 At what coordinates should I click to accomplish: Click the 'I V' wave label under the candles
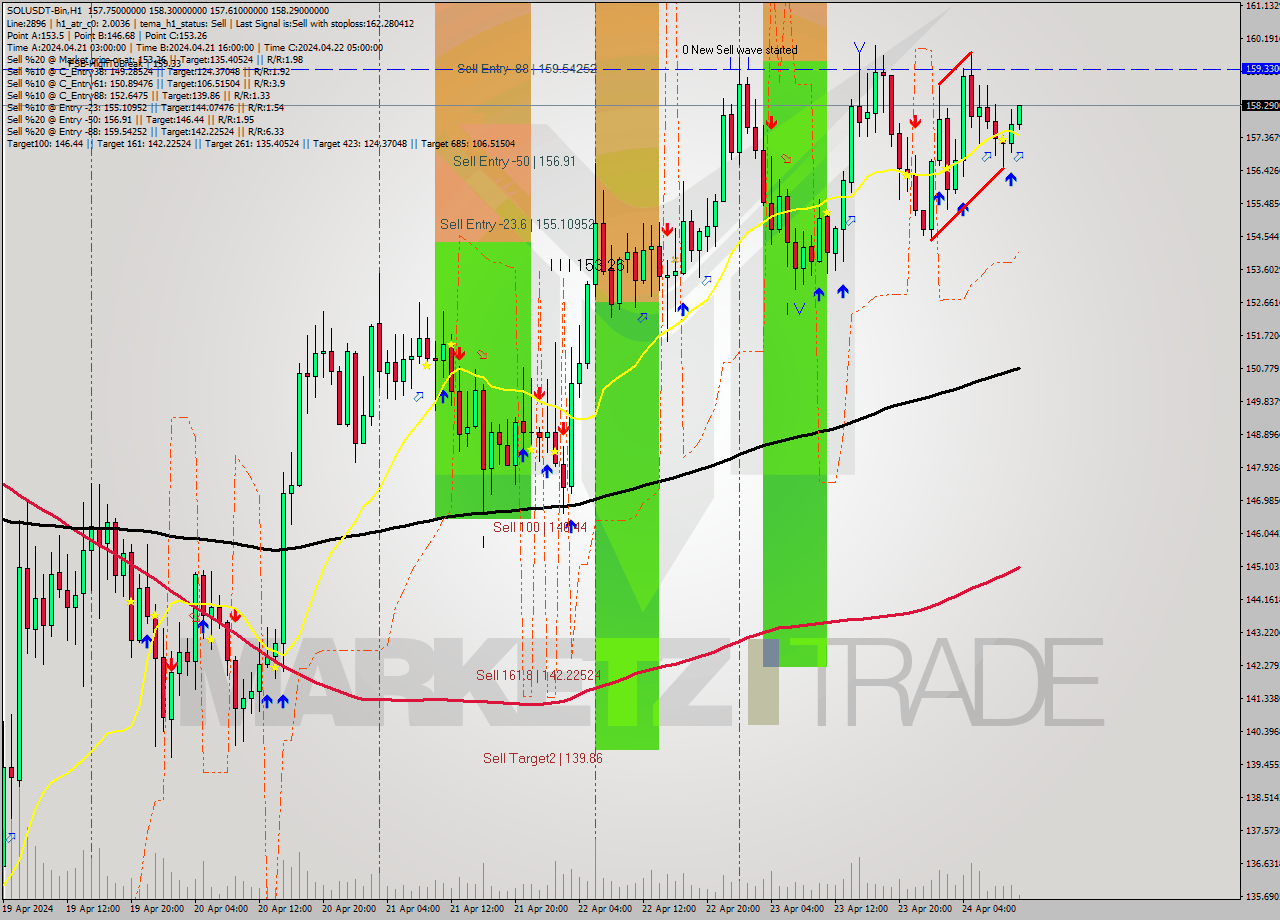coord(795,309)
